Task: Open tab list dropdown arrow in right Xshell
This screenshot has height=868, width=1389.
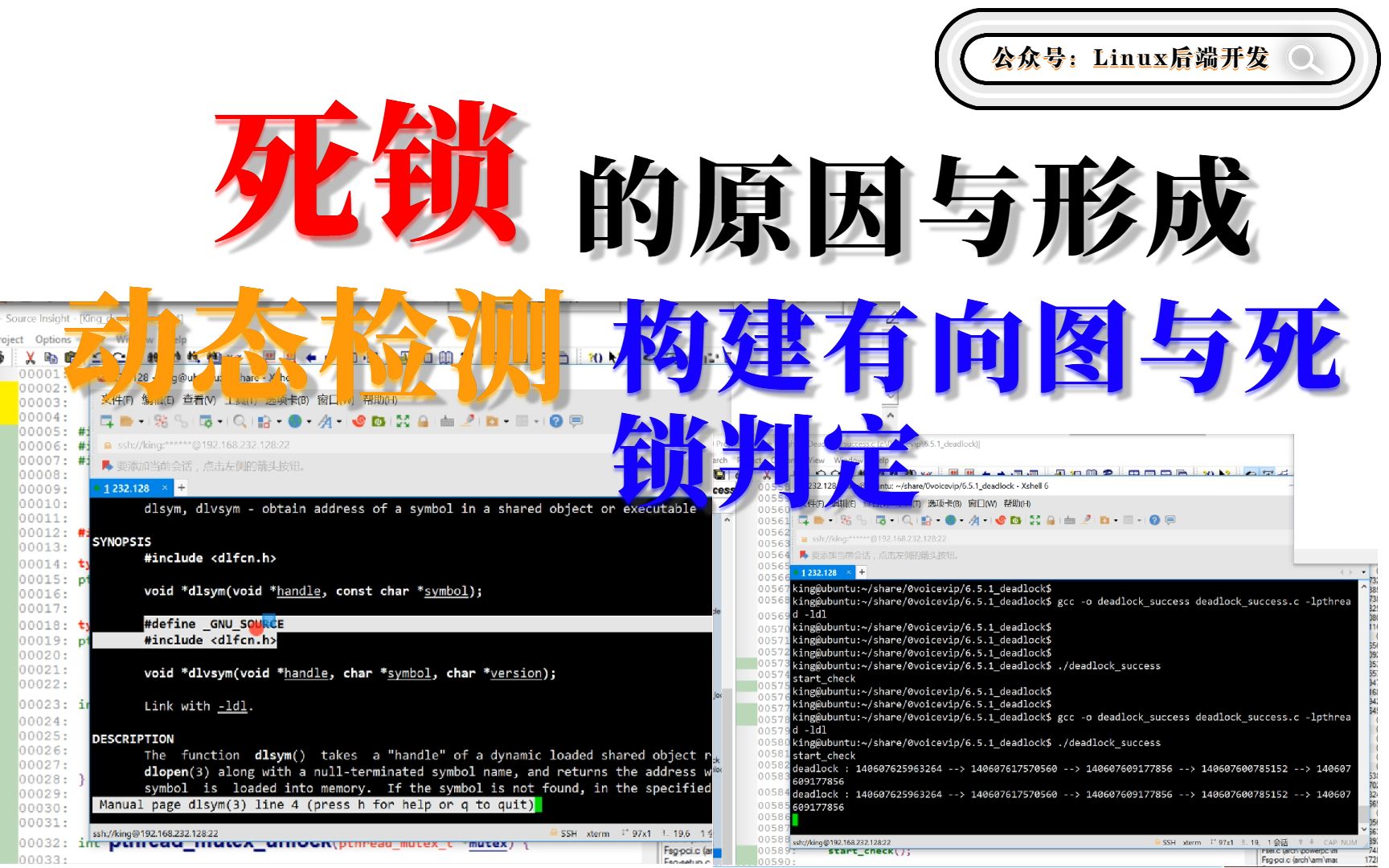Action: click(x=1363, y=572)
